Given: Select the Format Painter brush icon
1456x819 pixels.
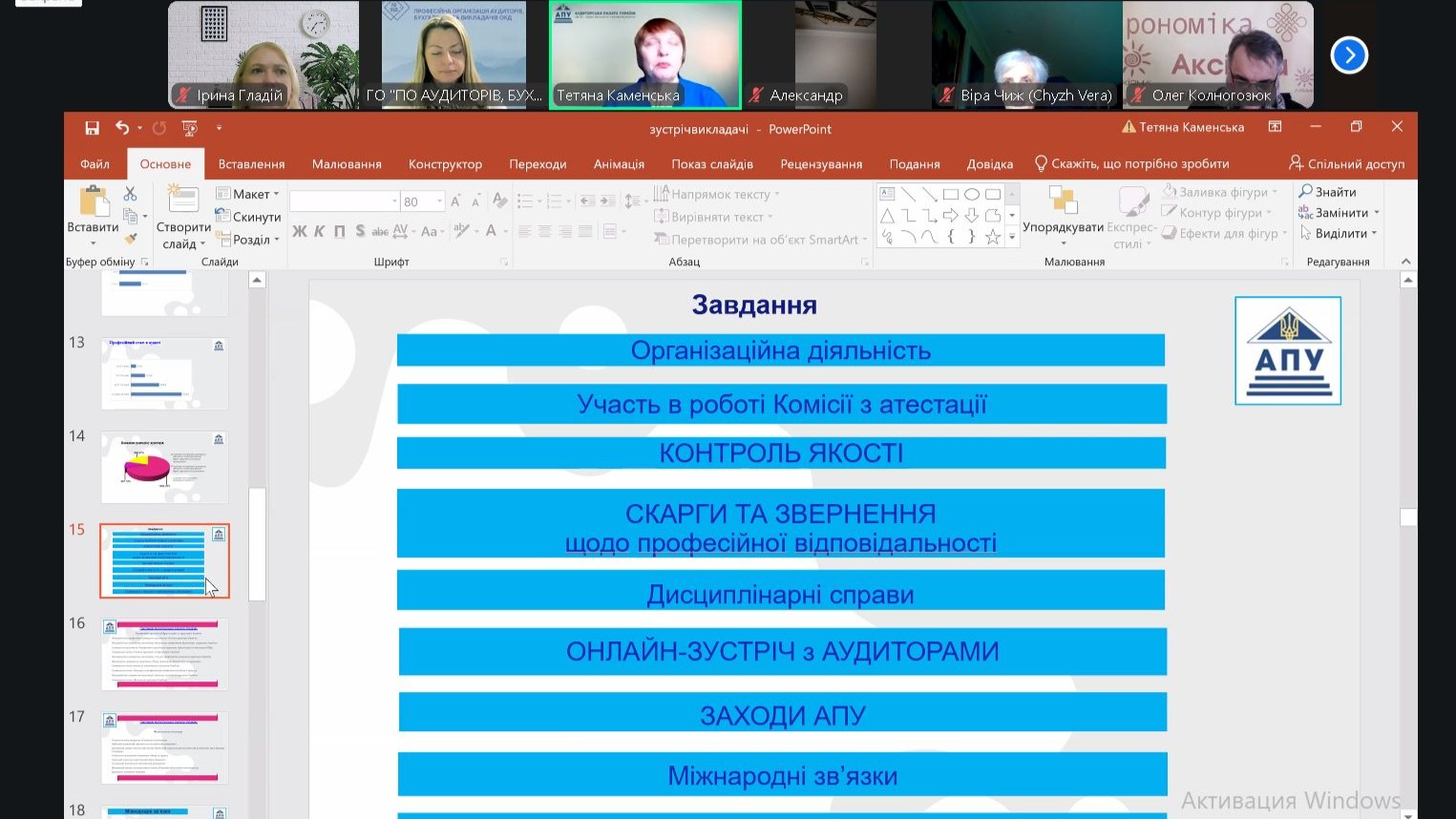Looking at the screenshot, I should (x=131, y=238).
